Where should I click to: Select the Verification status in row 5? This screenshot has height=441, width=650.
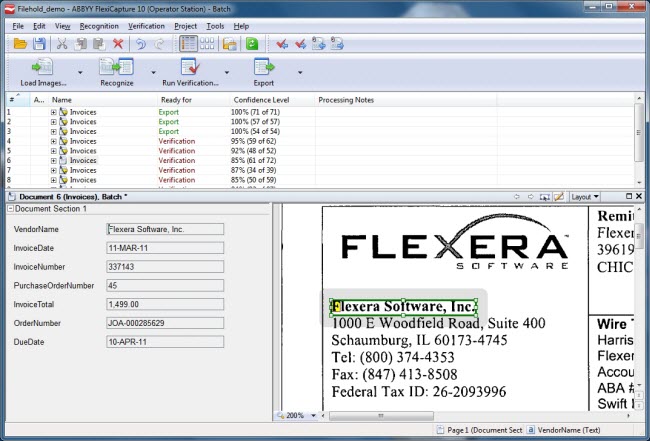click(177, 151)
